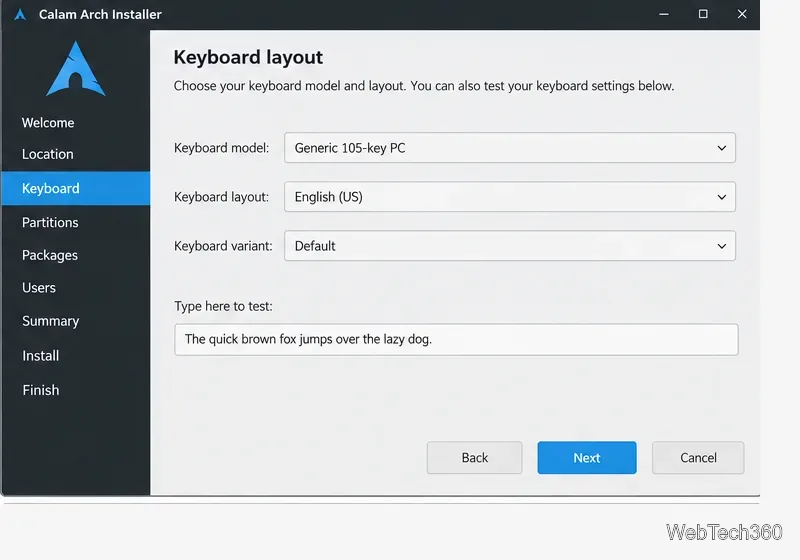
Task: Click the Arch logo in the title bar
Action: click(x=20, y=14)
